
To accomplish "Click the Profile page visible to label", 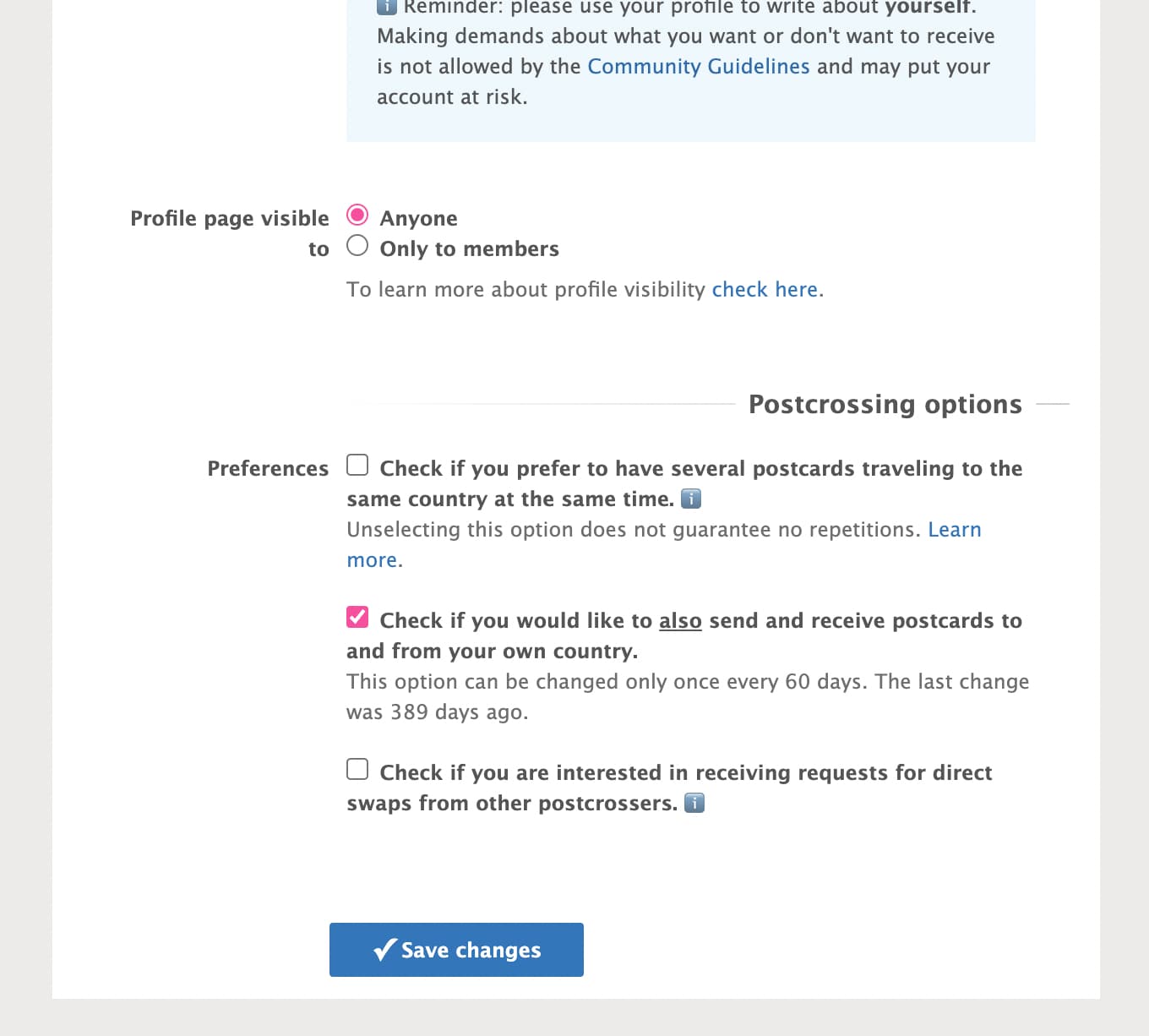I will click(230, 233).
